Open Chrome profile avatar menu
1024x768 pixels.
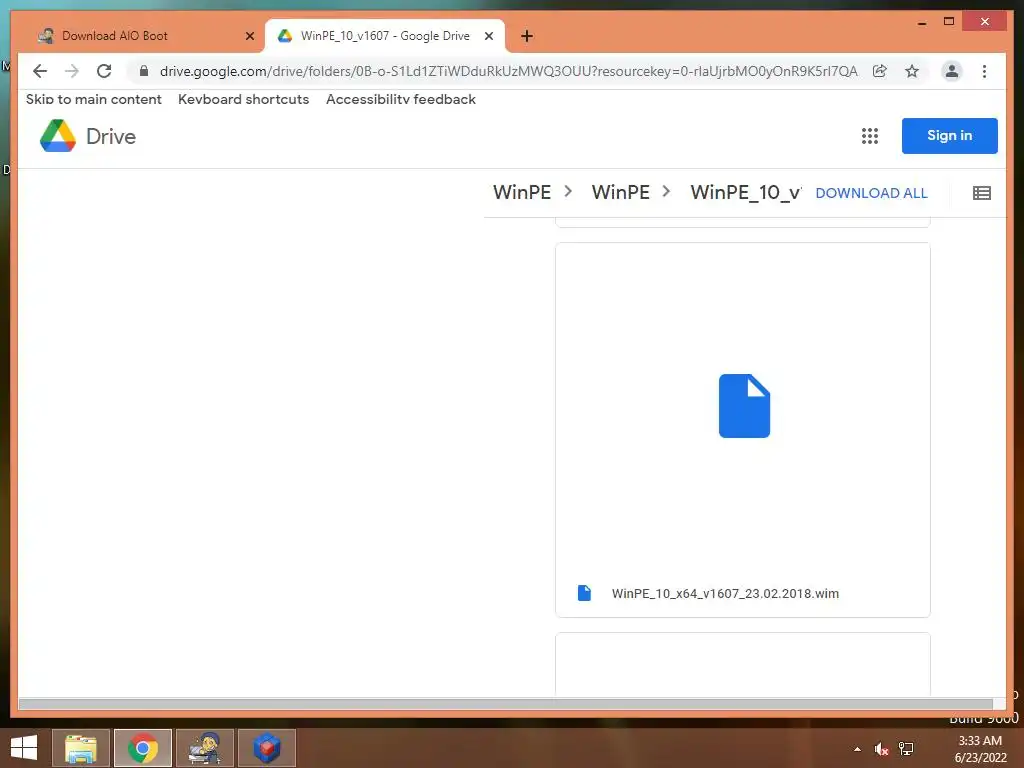point(952,71)
